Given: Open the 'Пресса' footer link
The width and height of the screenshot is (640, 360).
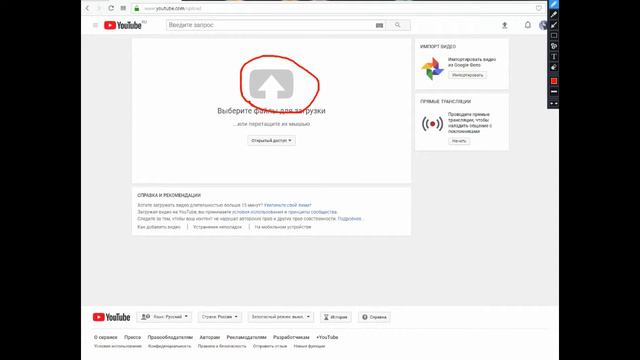Looking at the screenshot, I should click(x=132, y=338).
